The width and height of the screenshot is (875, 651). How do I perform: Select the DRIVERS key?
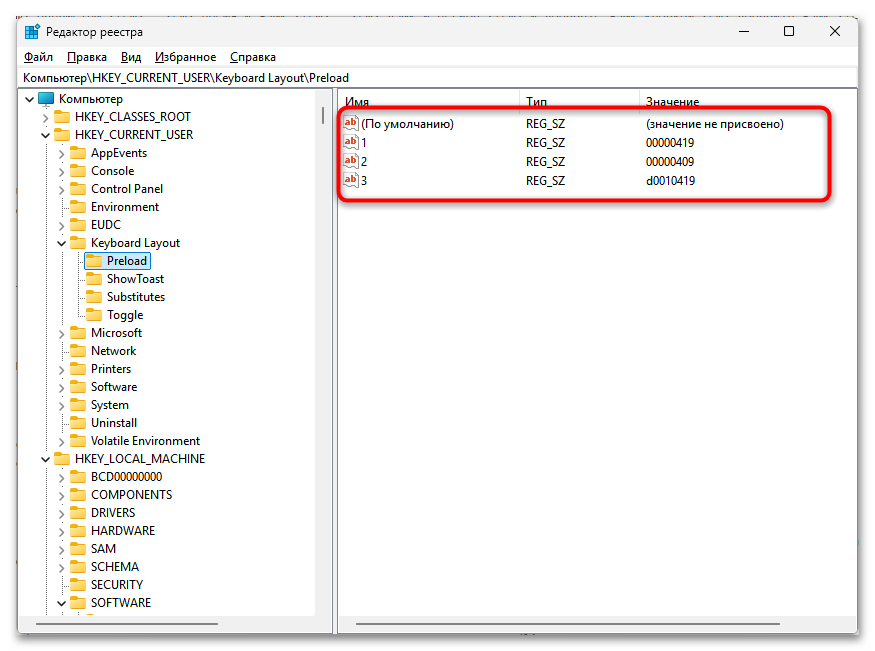click(113, 513)
